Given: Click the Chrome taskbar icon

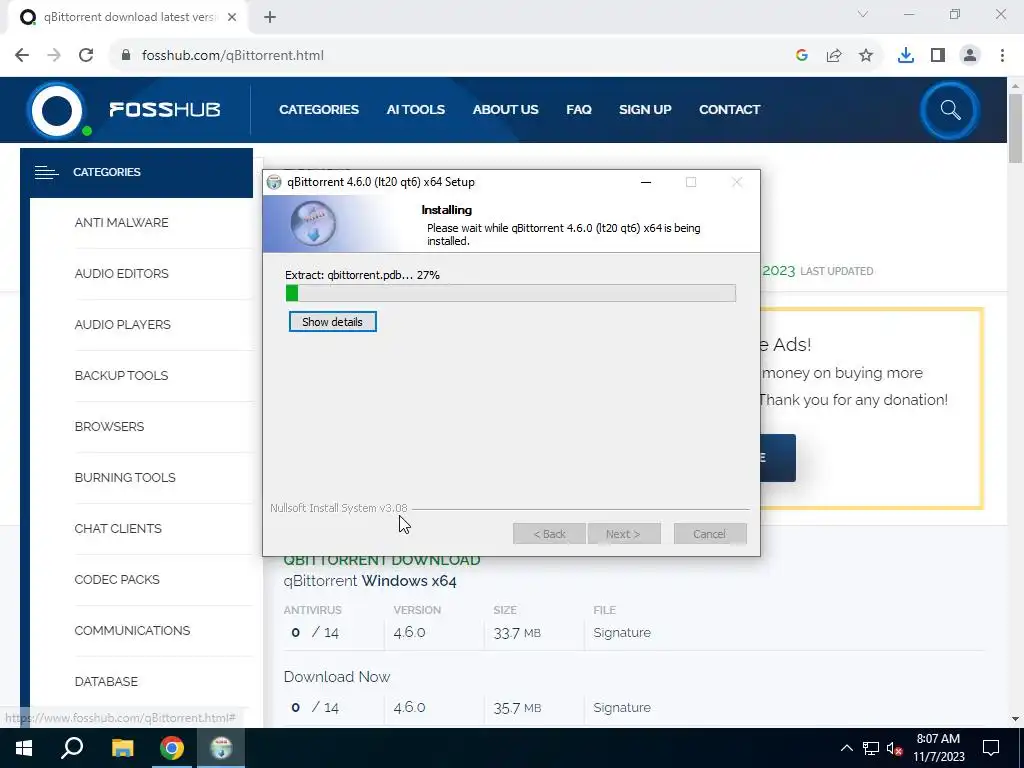Looking at the screenshot, I should coord(172,748).
